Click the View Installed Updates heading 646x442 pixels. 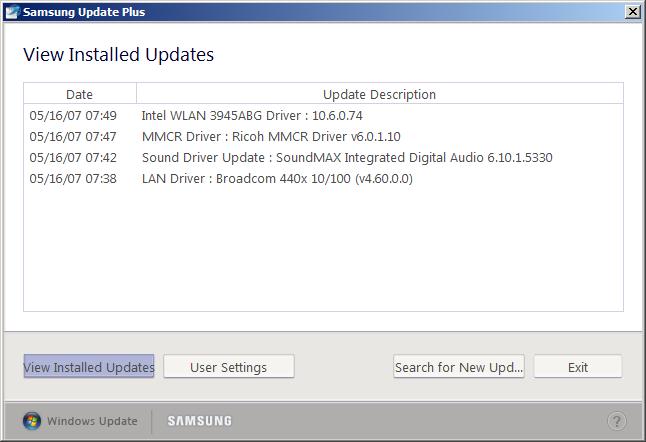(x=119, y=54)
